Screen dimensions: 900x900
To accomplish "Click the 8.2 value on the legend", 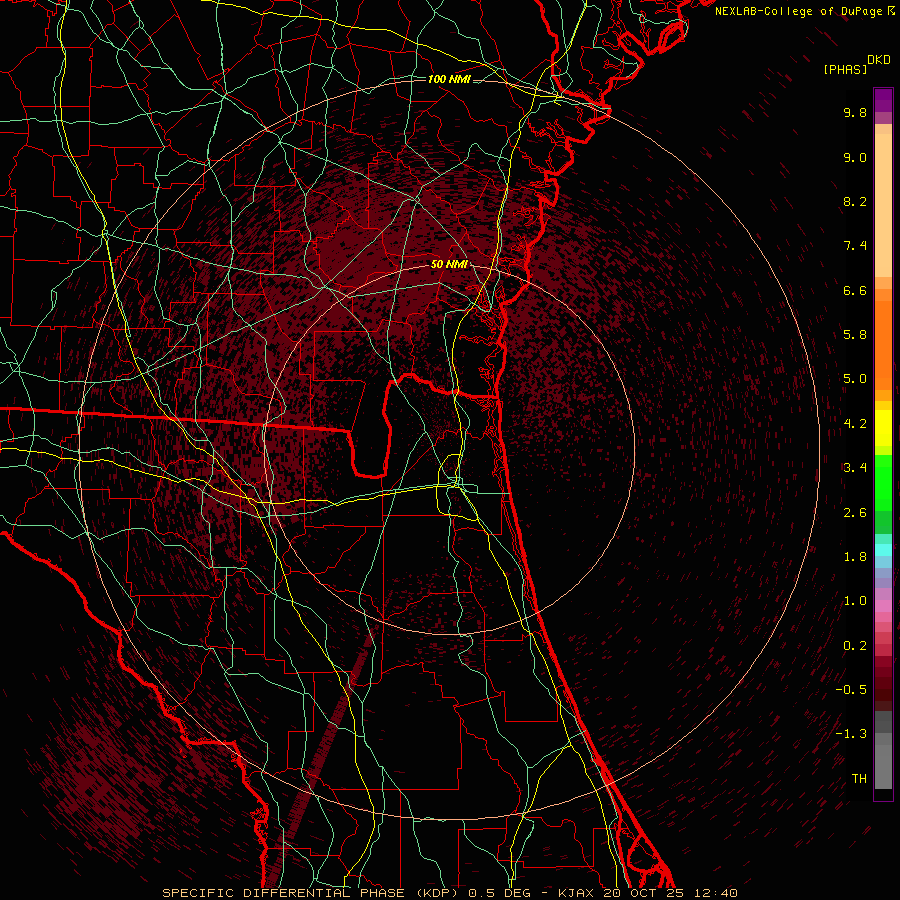I will (x=855, y=201).
